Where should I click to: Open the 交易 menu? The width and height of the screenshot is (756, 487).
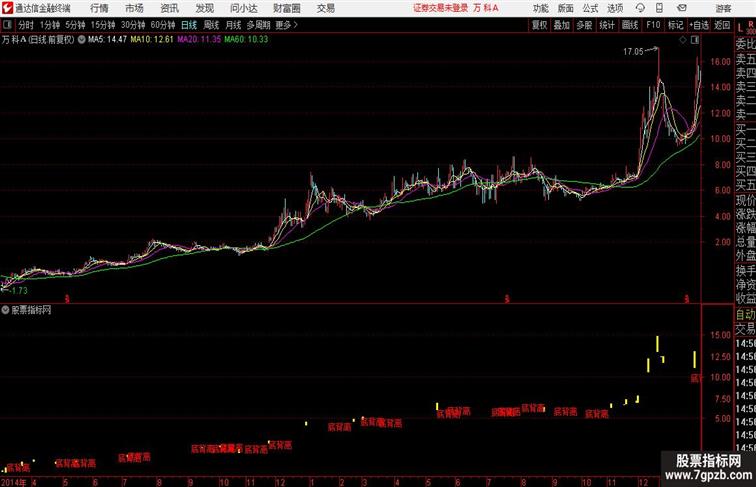click(326, 8)
